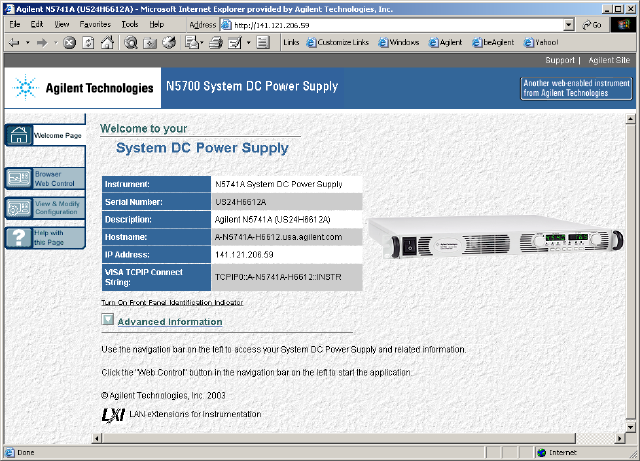The width and height of the screenshot is (640, 461).
Task: Click the Refresh page icon
Action: pyautogui.click(x=88, y=42)
